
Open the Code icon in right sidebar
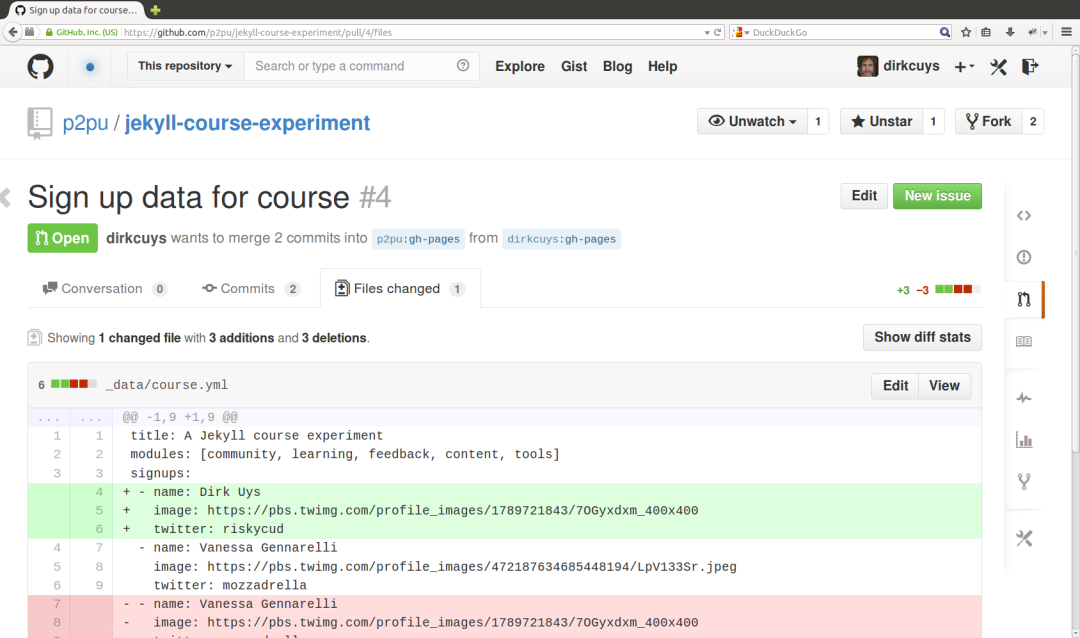pos(1023,216)
